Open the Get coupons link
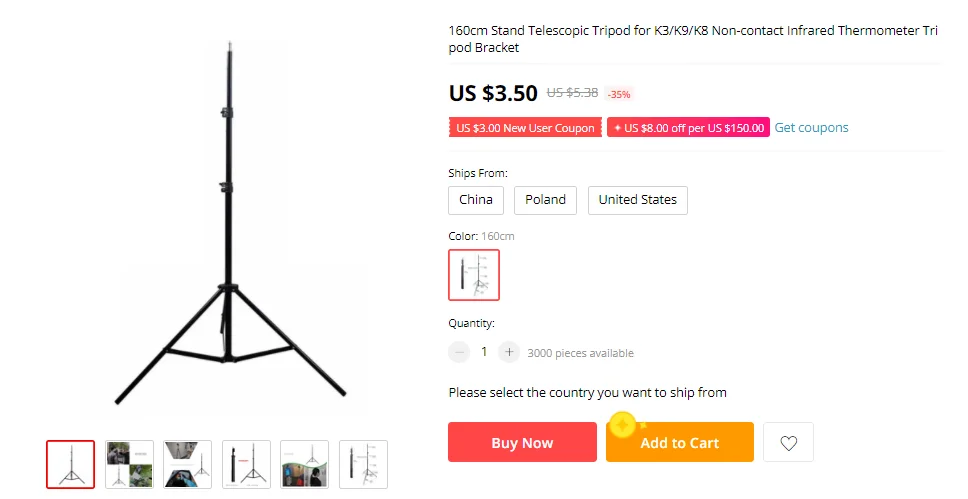968x499 pixels. [811, 128]
